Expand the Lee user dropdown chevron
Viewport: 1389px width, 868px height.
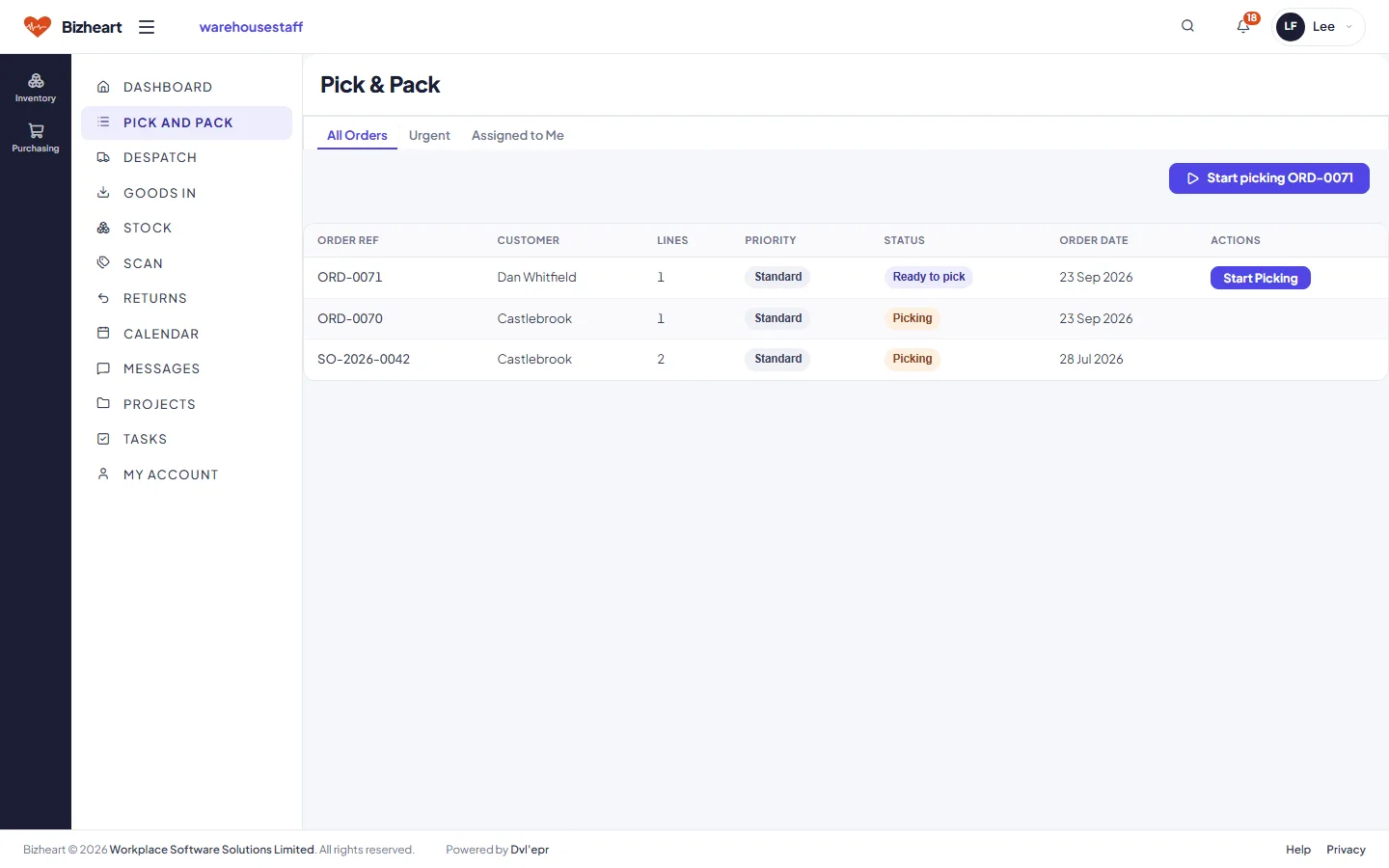click(1348, 27)
